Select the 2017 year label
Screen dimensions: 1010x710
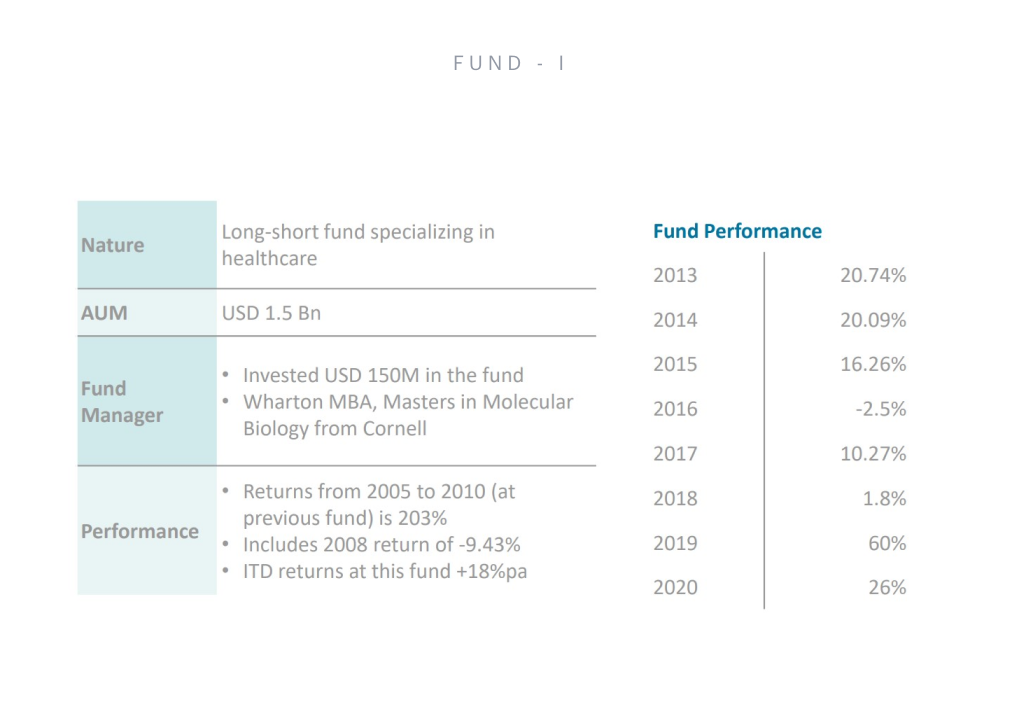(675, 454)
